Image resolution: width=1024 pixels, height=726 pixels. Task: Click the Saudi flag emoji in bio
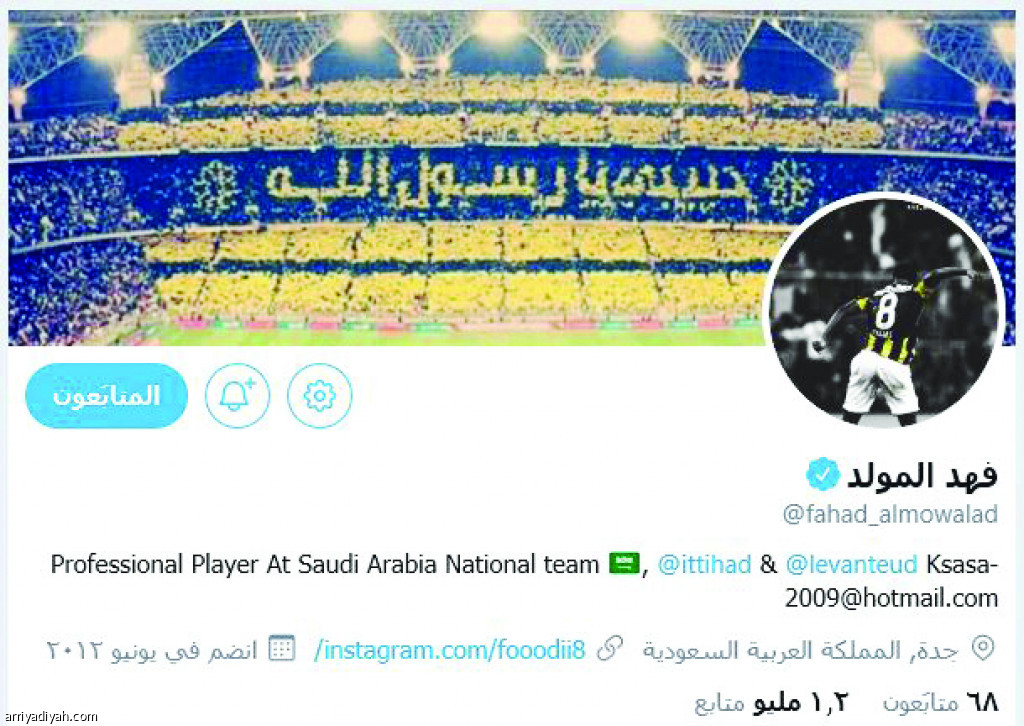624,563
